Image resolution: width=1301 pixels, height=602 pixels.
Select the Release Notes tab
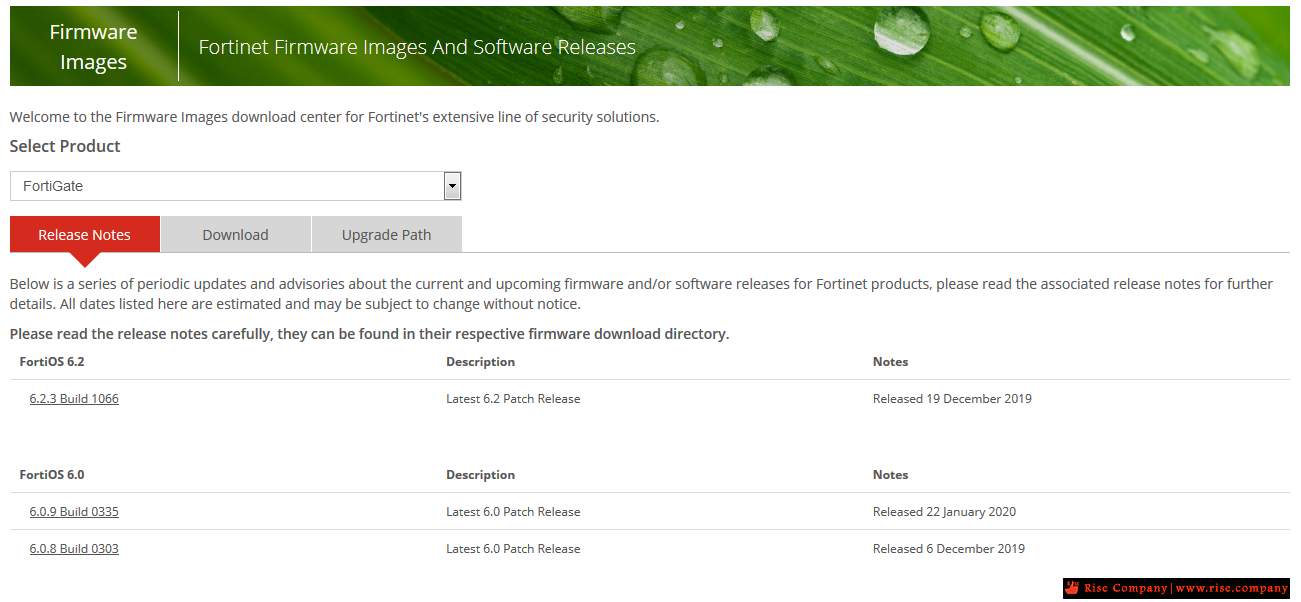point(84,235)
